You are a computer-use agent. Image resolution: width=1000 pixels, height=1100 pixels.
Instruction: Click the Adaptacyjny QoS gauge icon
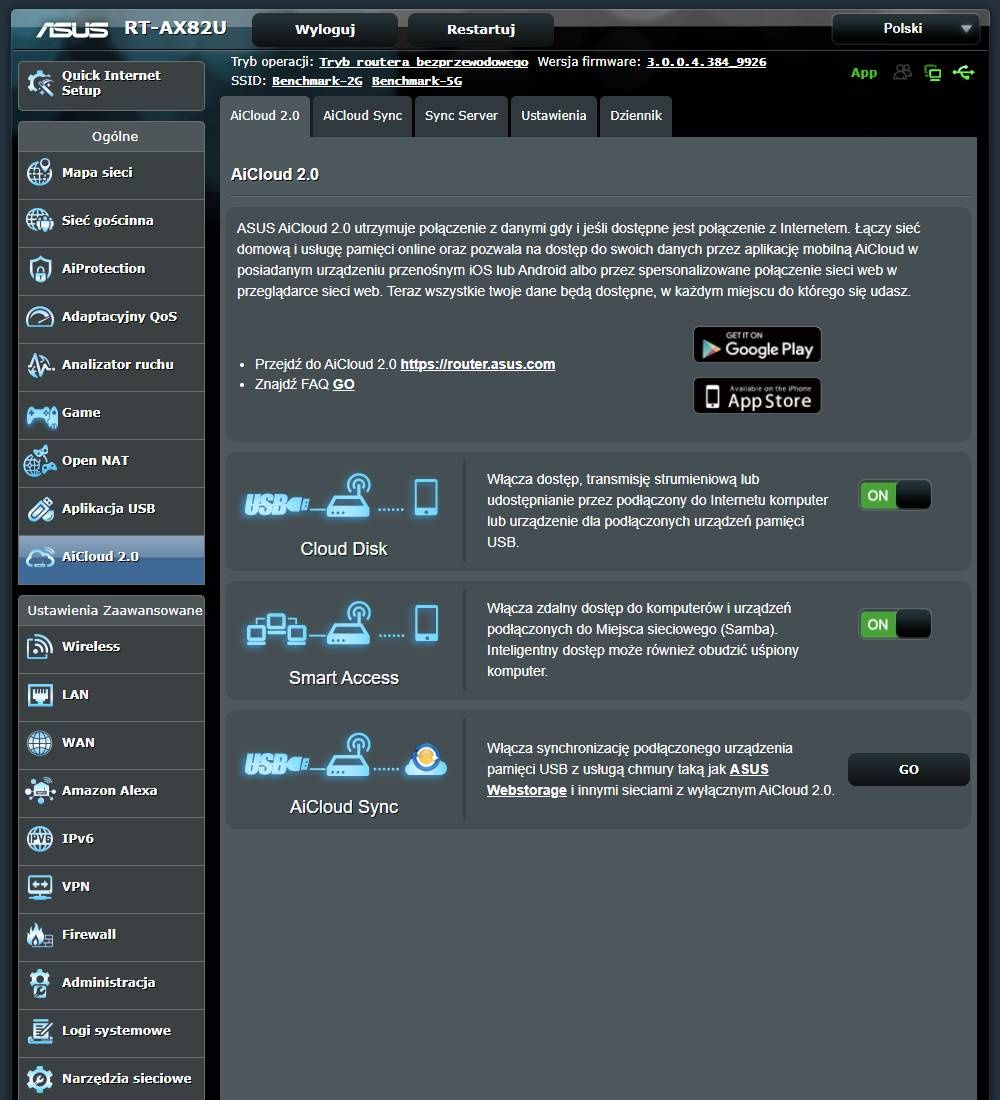pos(39,317)
